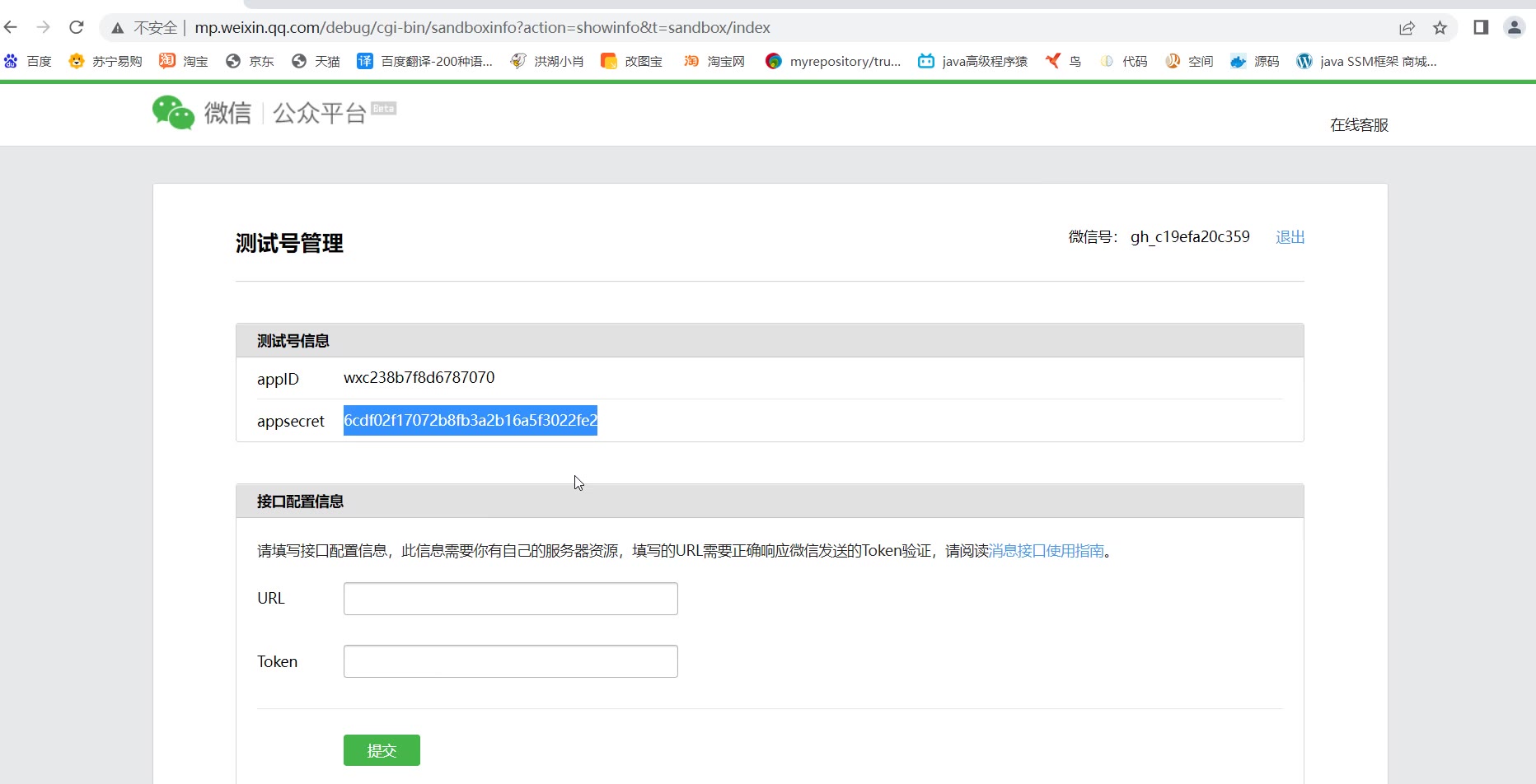1536x784 pixels.
Task: Click the WeChat 微信 logo
Action: click(x=202, y=113)
